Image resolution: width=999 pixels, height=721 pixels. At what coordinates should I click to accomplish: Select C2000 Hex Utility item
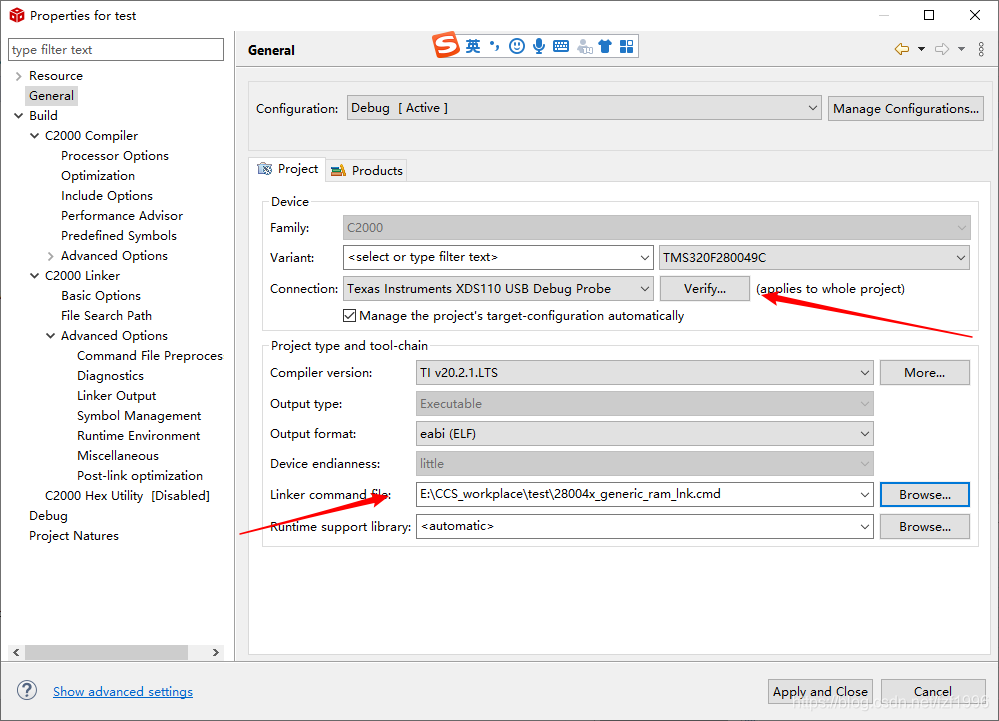coord(127,496)
